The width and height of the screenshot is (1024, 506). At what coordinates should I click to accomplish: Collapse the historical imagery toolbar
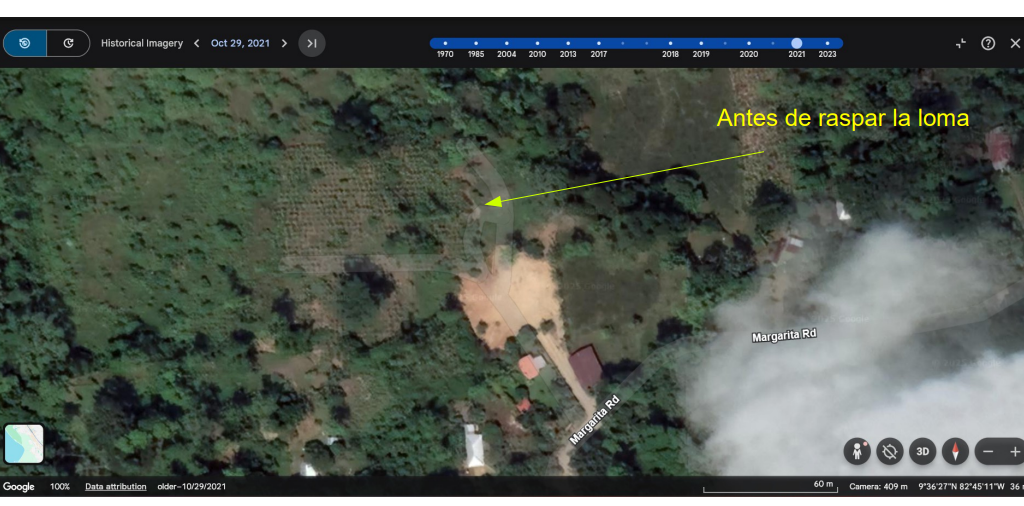coord(961,43)
